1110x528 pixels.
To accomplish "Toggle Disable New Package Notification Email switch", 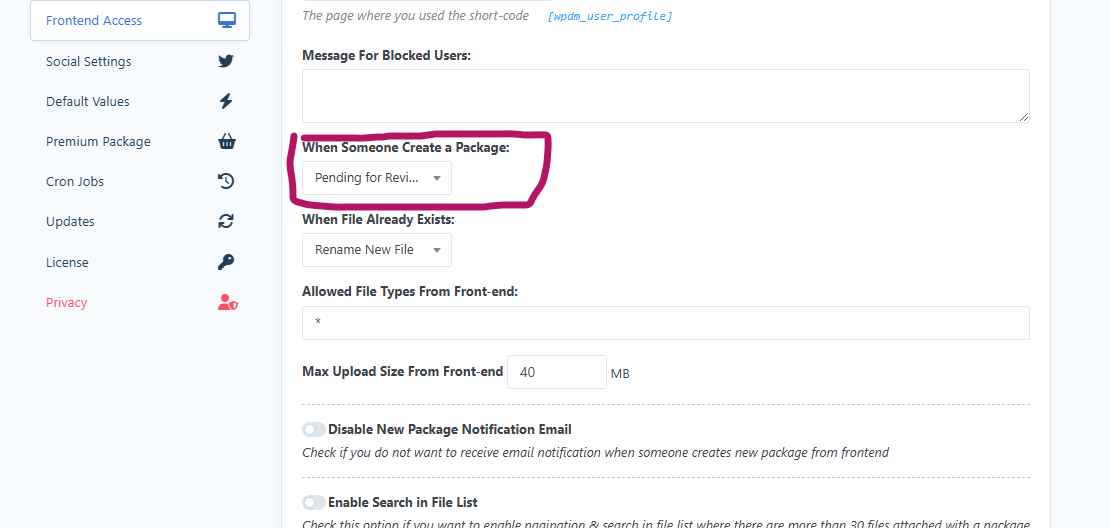I will click(x=314, y=430).
